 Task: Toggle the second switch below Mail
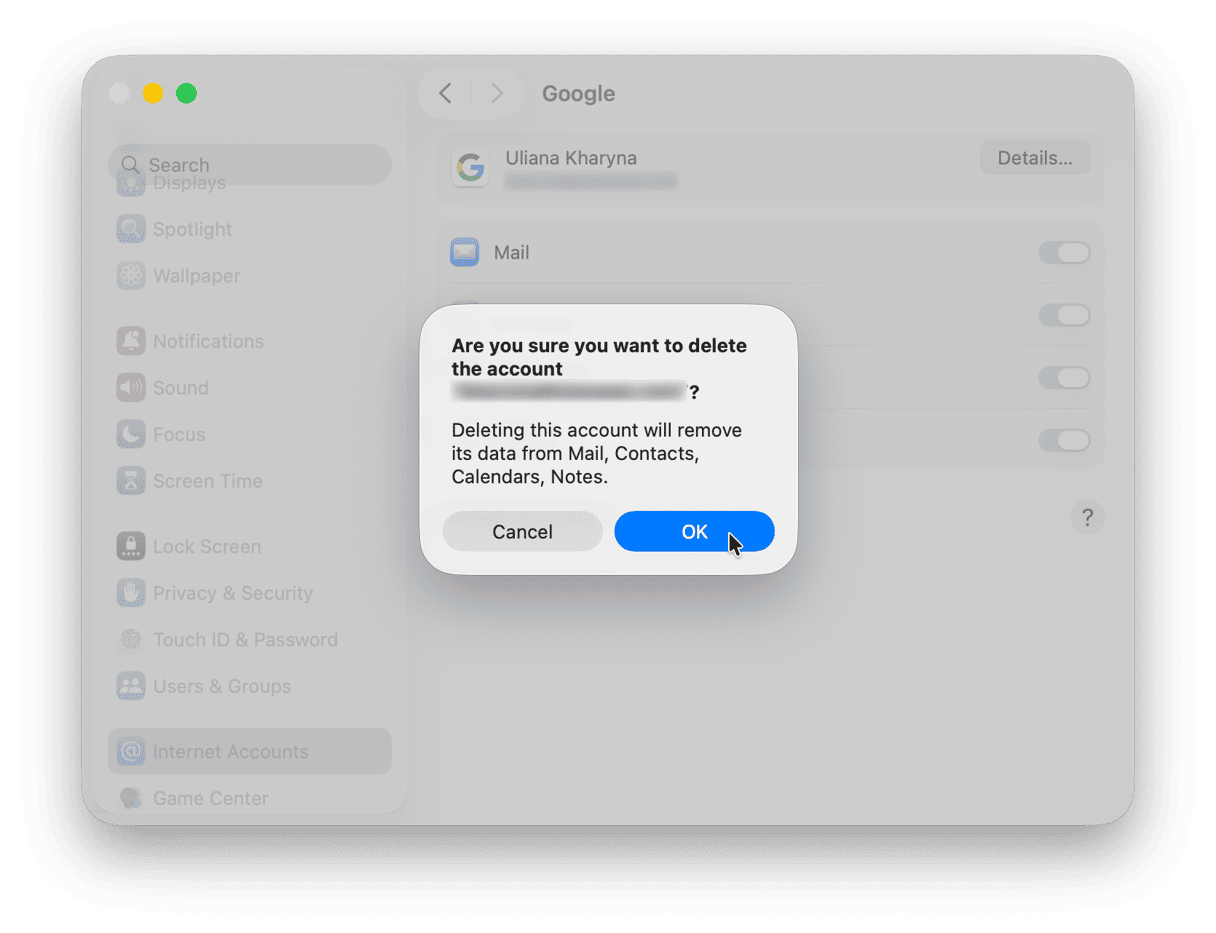click(x=1063, y=316)
